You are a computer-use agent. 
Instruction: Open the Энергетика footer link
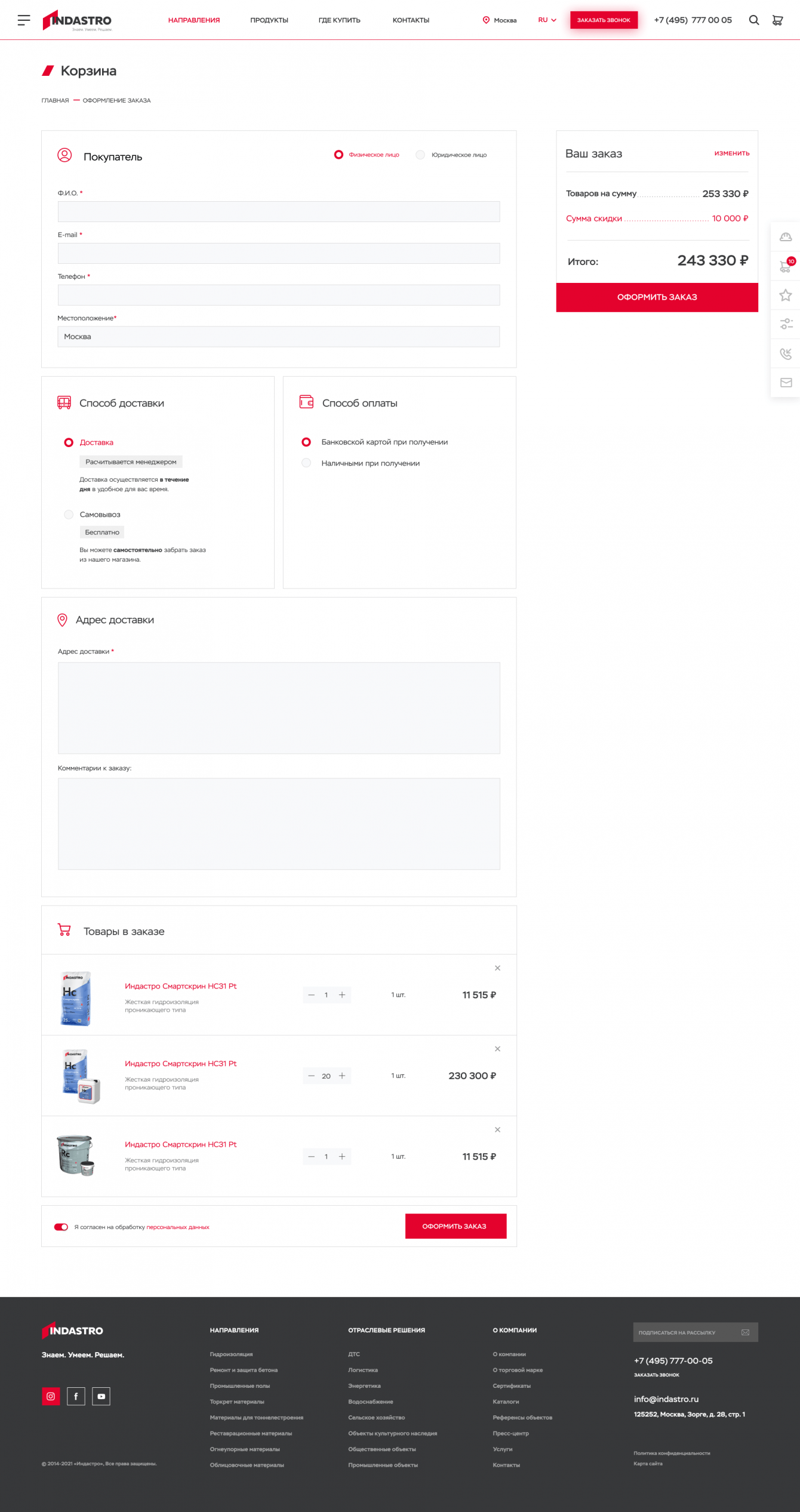point(364,1386)
